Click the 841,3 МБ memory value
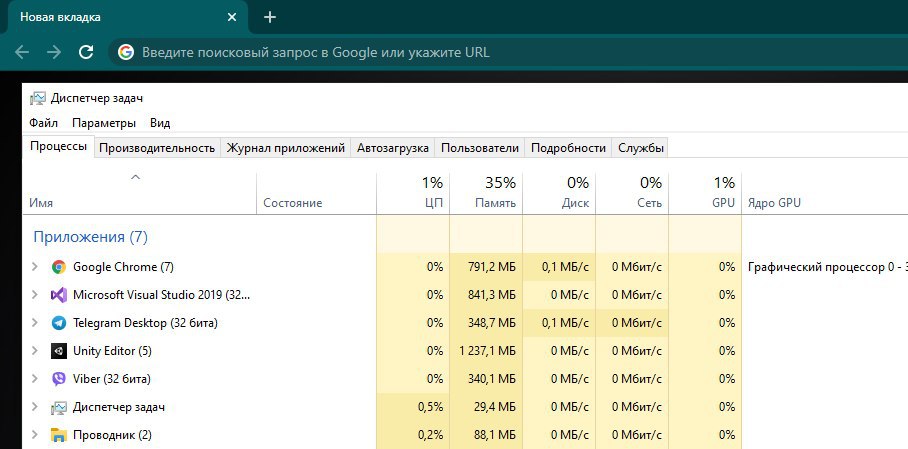908x449 pixels. point(492,295)
